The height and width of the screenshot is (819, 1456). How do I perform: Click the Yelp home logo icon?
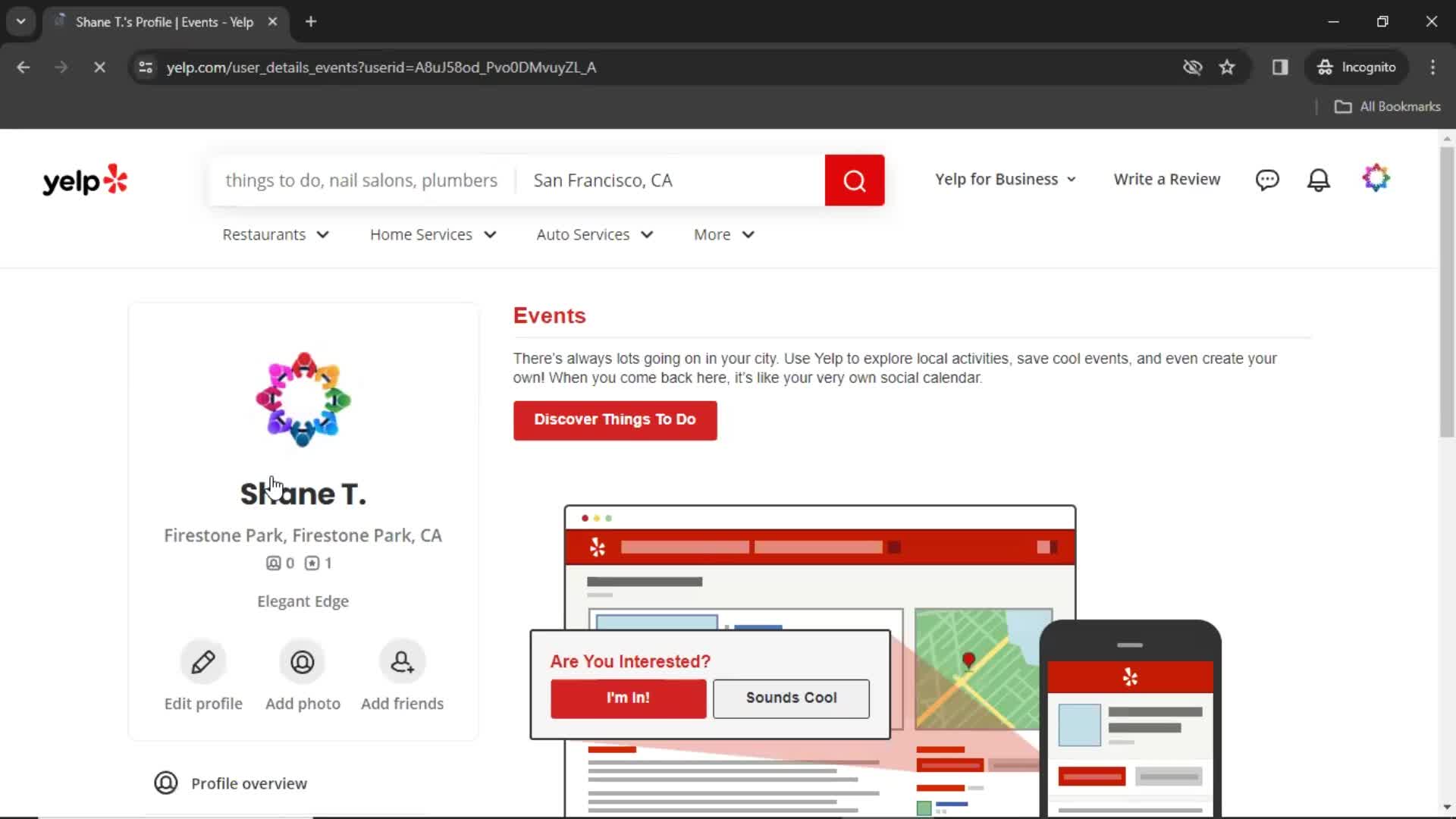85,180
